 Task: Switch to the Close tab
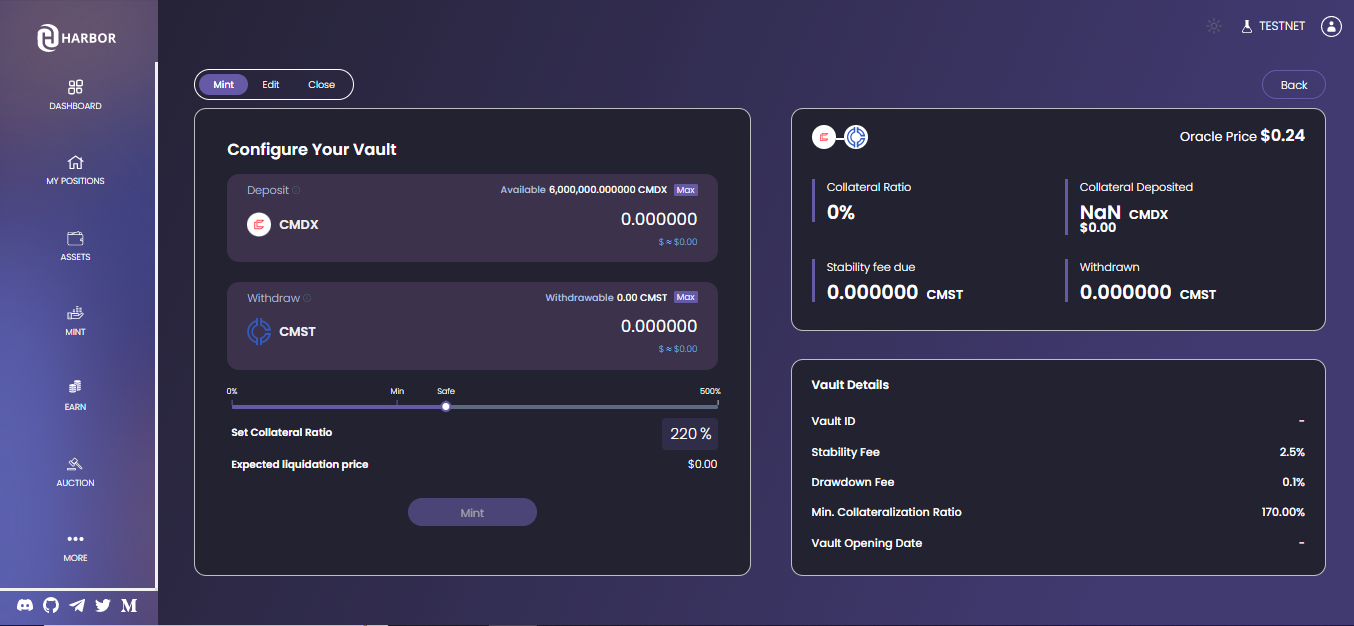[x=321, y=85]
